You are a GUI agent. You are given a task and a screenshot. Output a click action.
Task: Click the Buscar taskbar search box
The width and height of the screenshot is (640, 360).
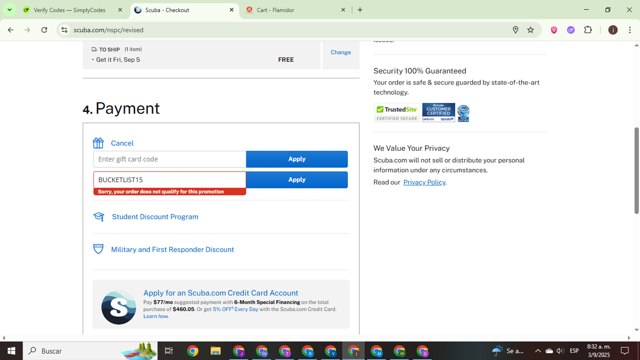coord(90,351)
